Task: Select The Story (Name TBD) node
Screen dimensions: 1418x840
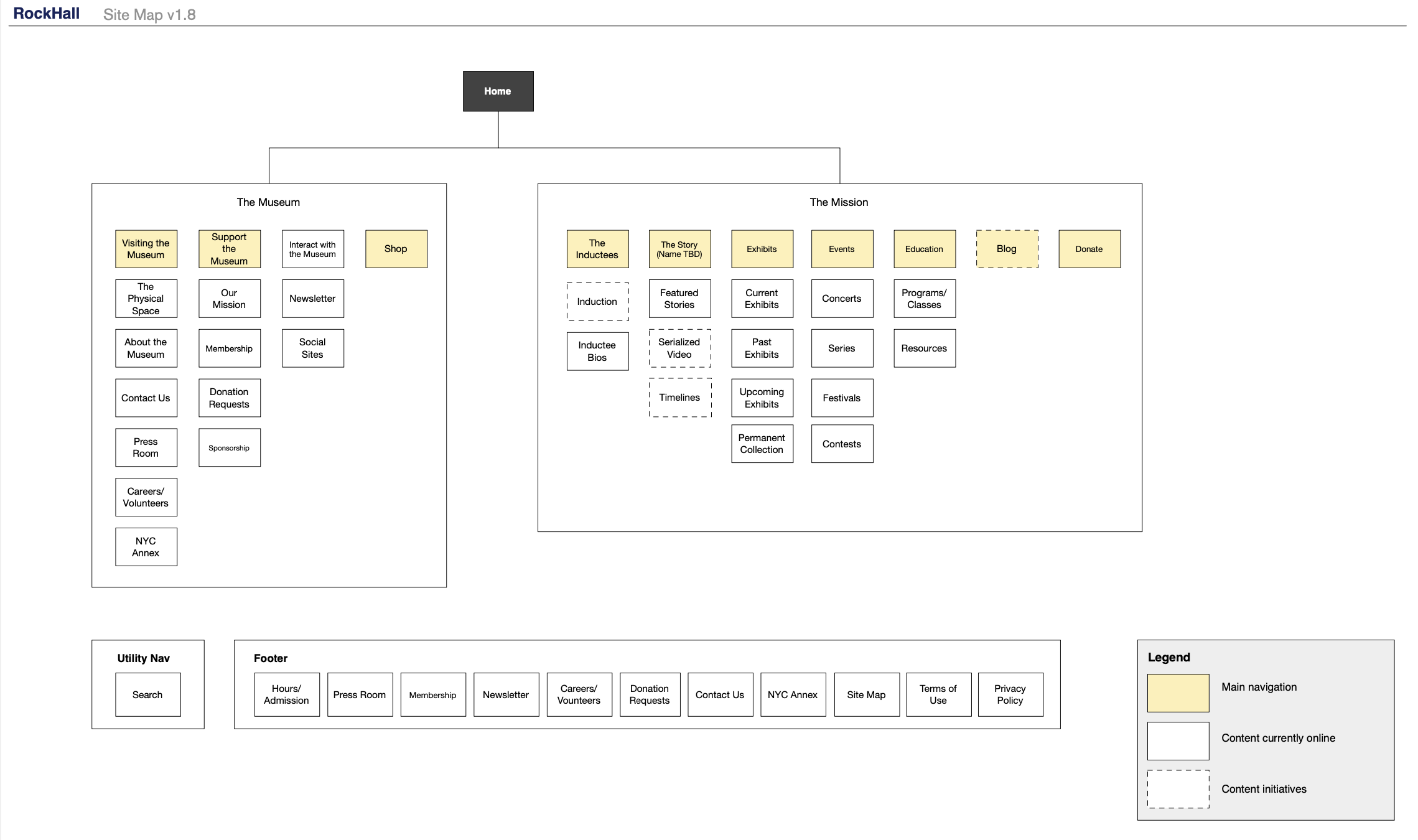Action: 679,249
